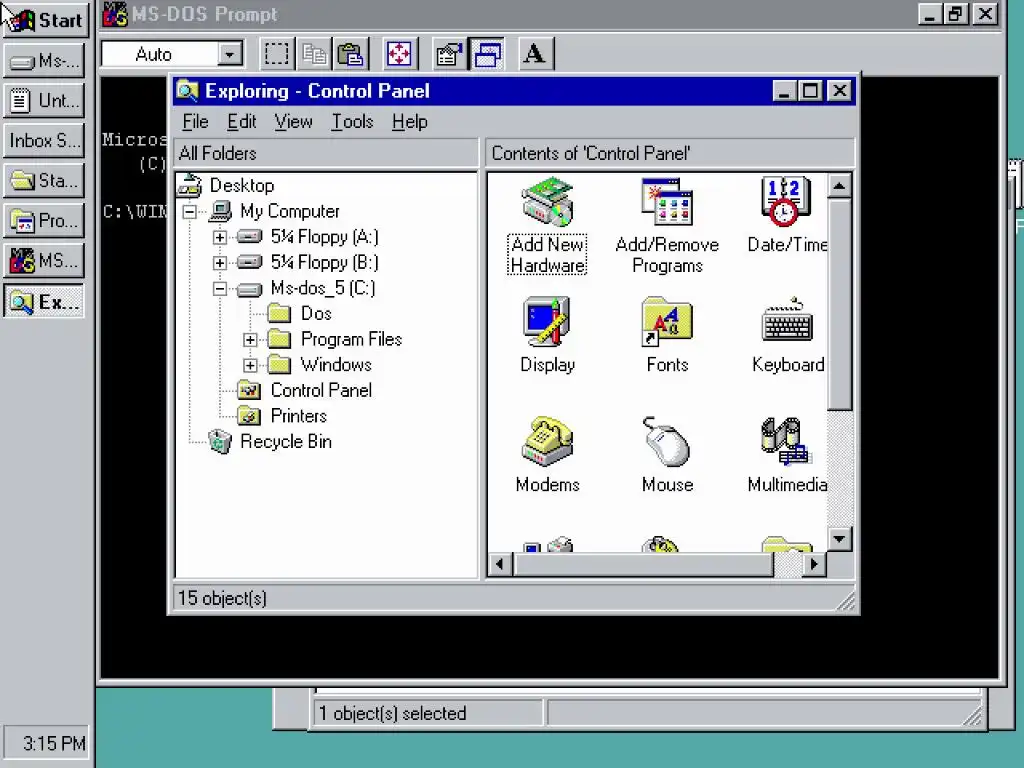This screenshot has width=1024, height=768.
Task: Click the Full screen icon in MS-DOS toolbar
Action: pos(399,54)
